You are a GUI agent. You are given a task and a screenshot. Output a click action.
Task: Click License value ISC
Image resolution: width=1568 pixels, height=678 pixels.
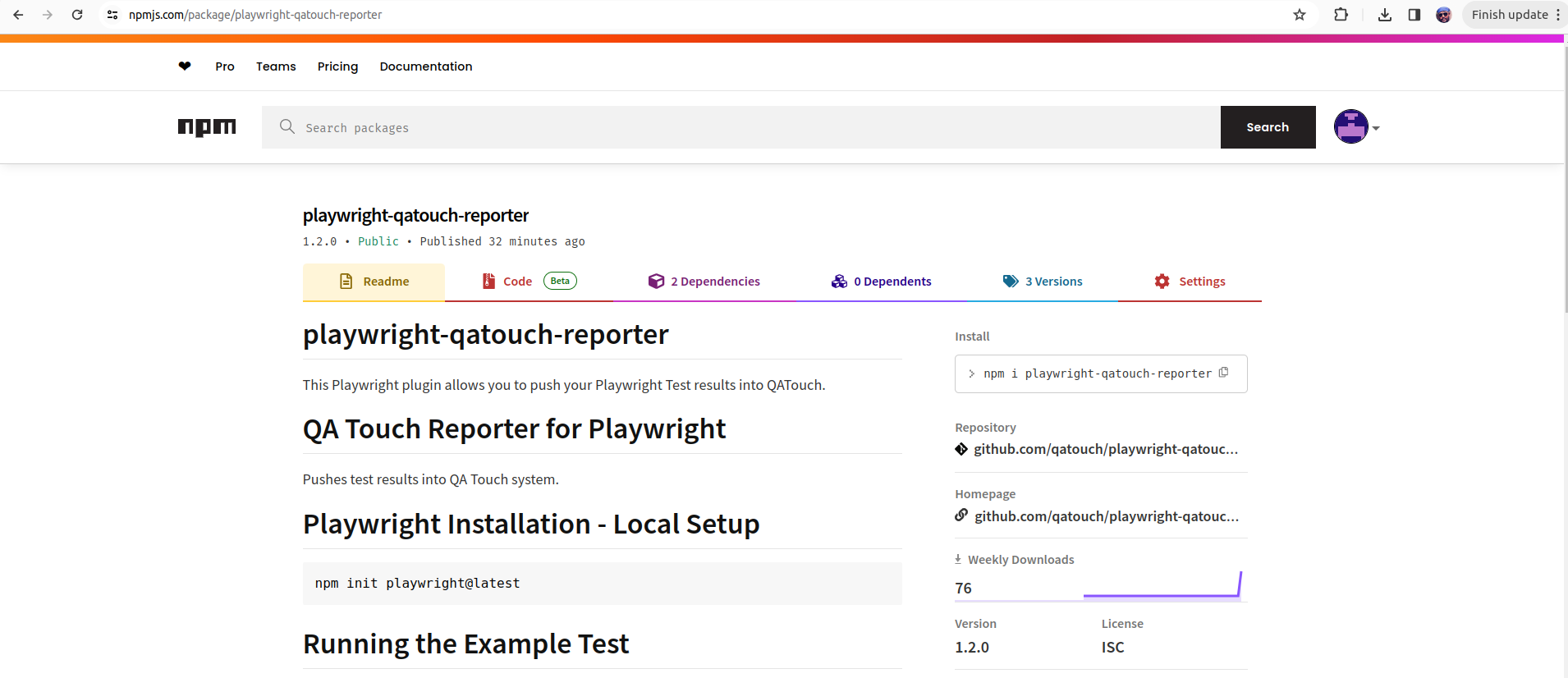coord(1112,648)
